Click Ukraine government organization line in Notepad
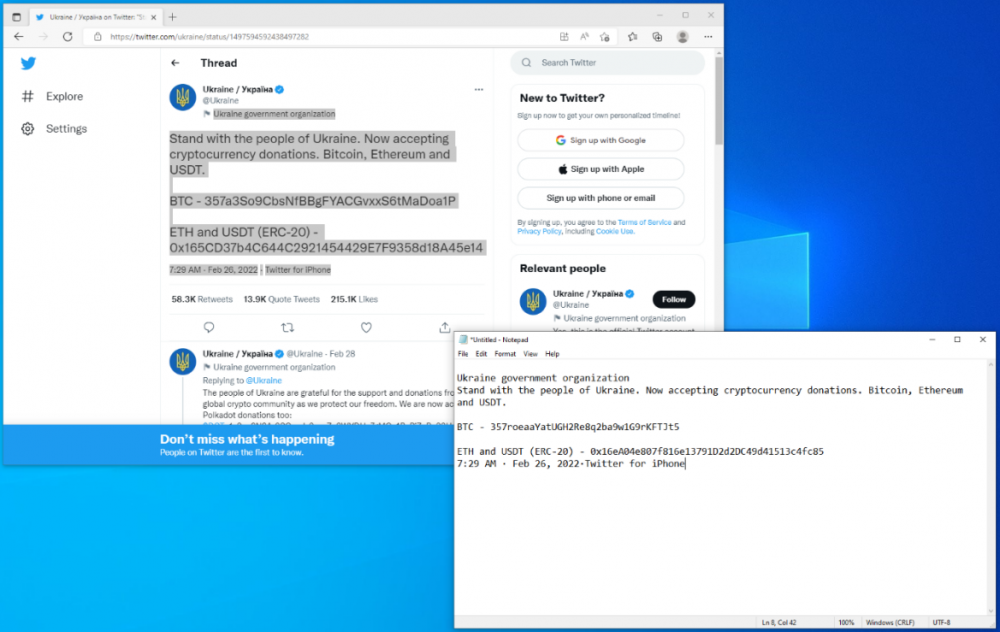This screenshot has width=1000, height=632. [x=543, y=378]
